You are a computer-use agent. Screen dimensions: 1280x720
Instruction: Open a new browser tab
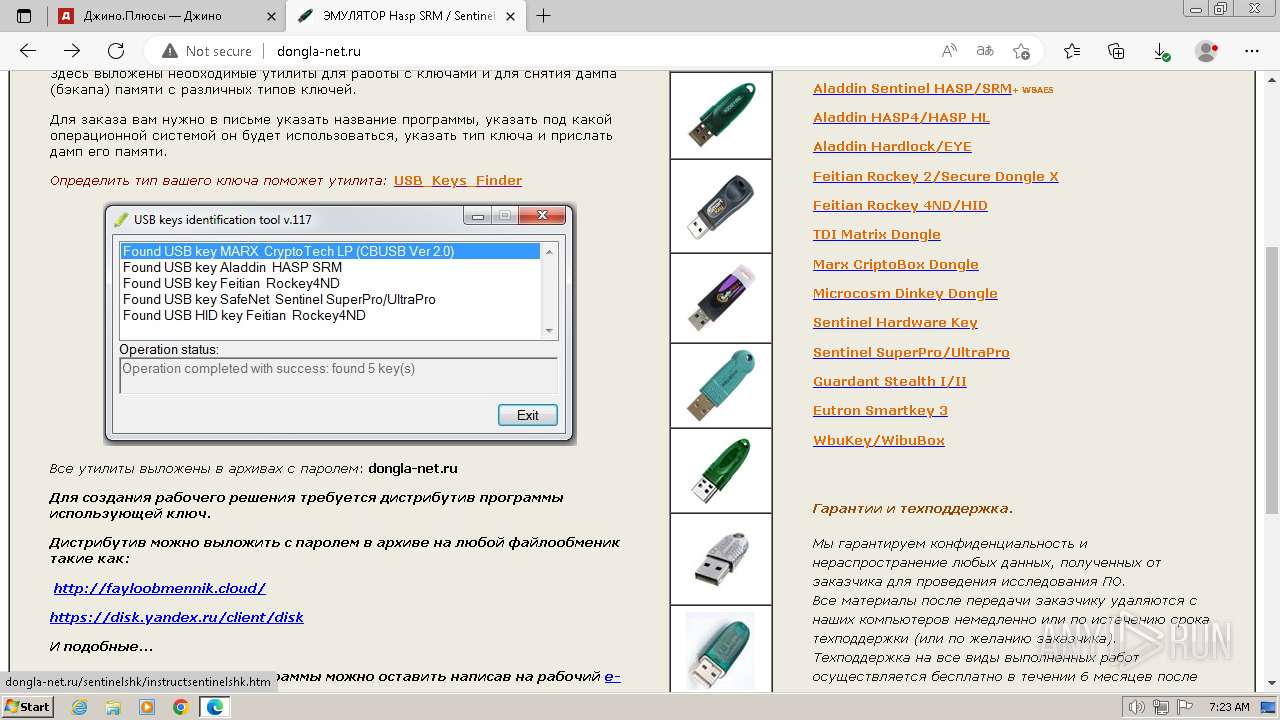[x=544, y=15]
